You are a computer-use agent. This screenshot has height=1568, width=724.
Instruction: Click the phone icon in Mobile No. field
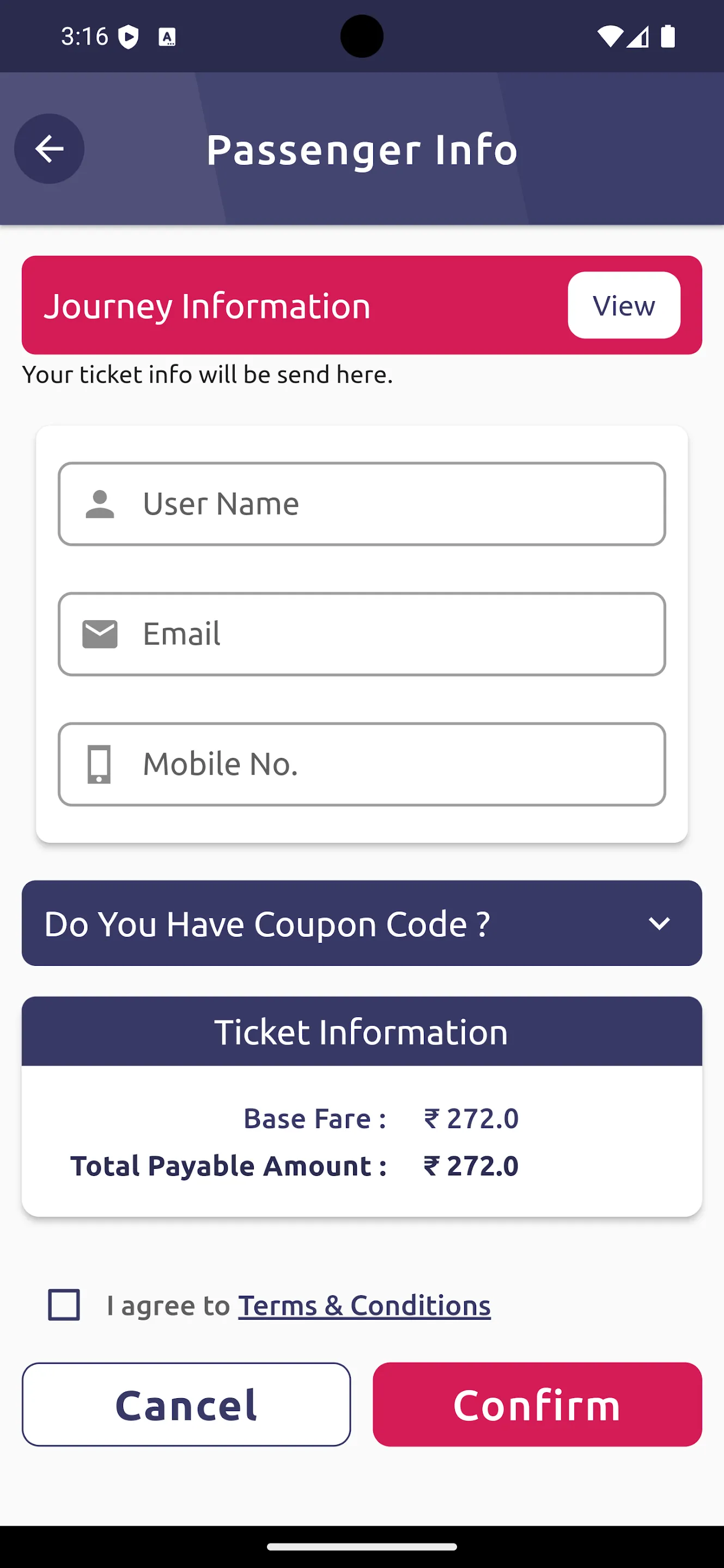coord(100,764)
